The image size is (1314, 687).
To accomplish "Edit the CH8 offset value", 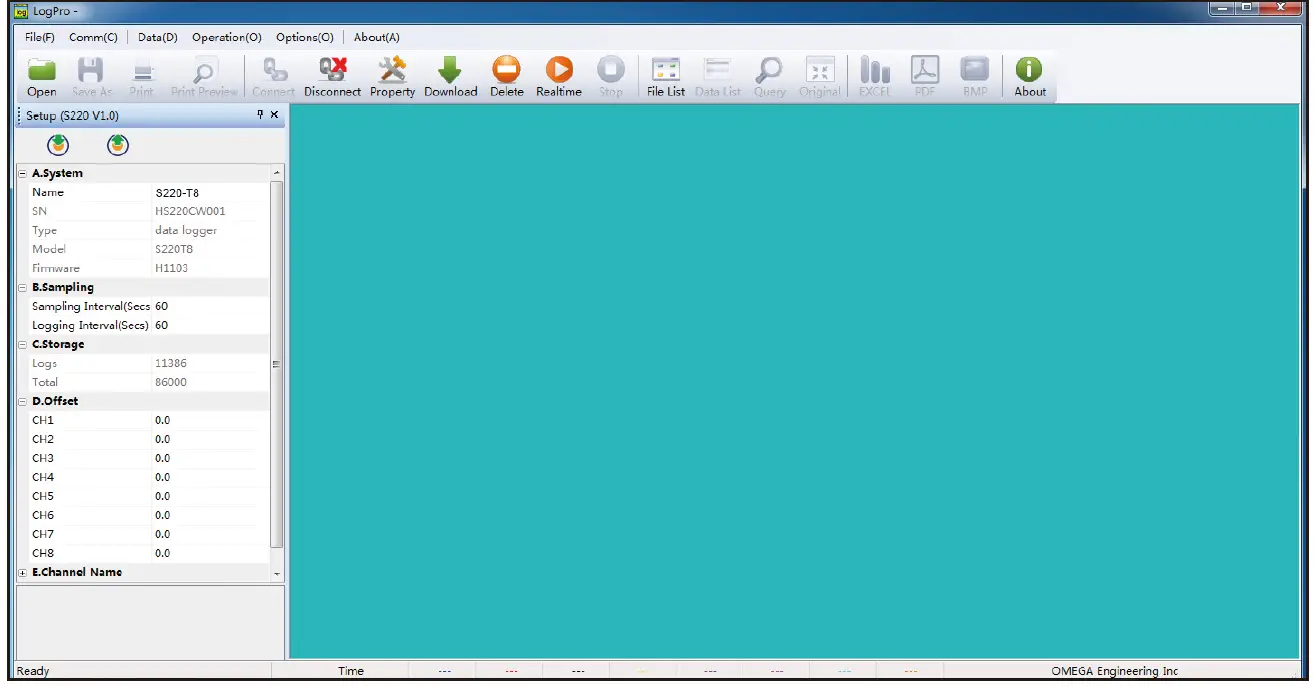I will pyautogui.click(x=210, y=554).
